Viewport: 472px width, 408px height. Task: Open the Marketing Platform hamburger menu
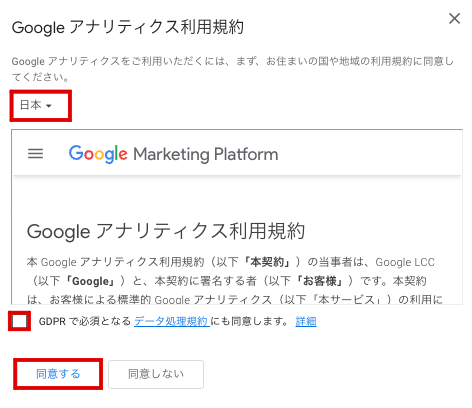click(35, 154)
